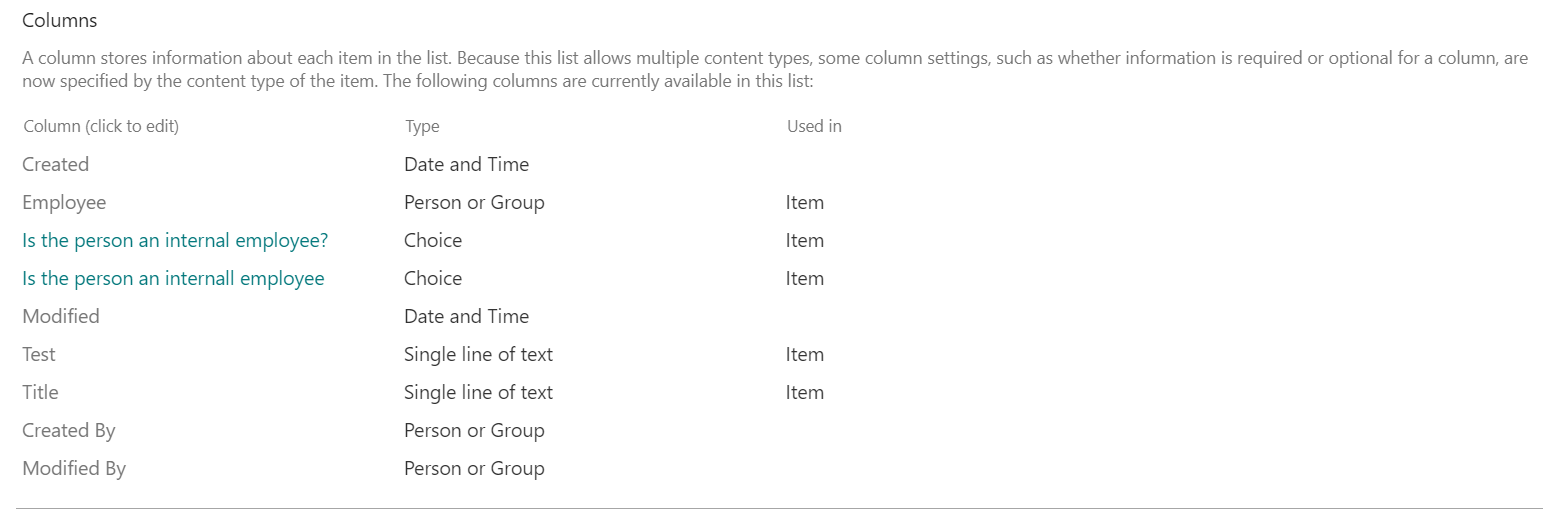Click Person or Group in Modified By row
Viewport: 1563px width, 515px height.
tap(474, 468)
